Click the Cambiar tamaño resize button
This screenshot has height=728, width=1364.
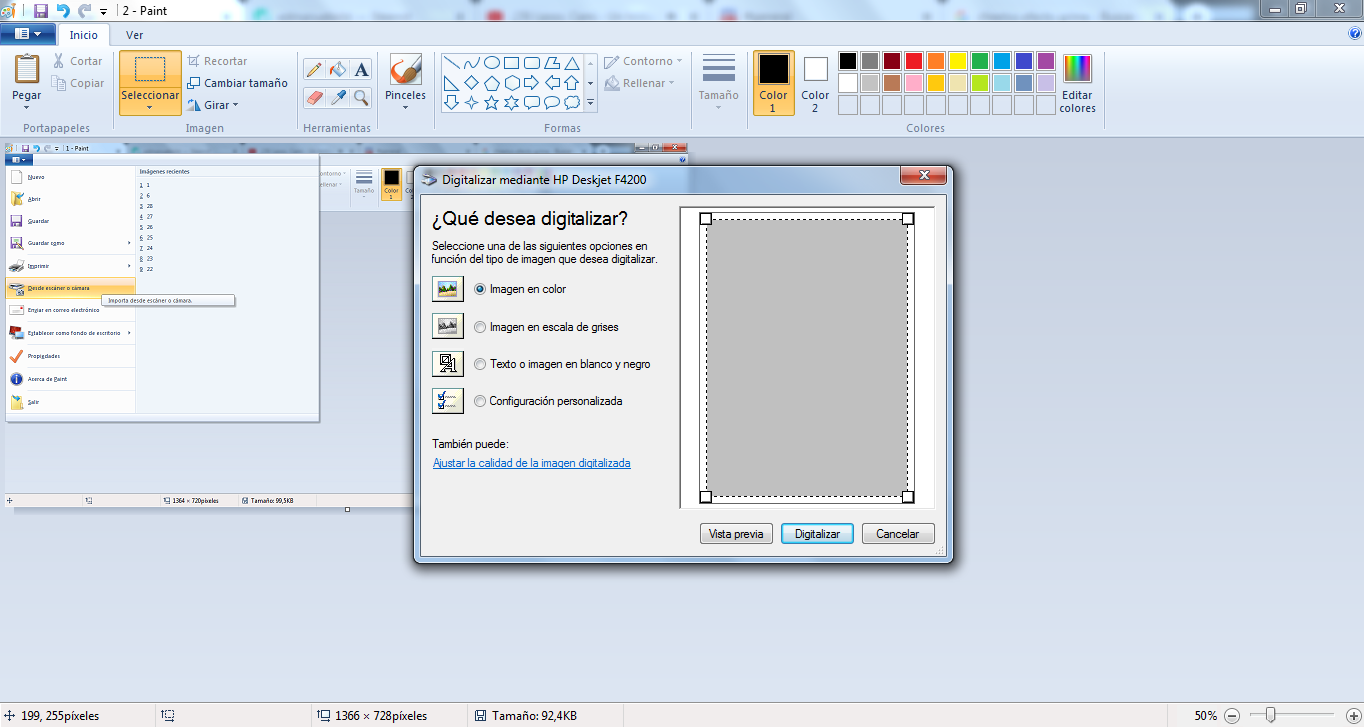(237, 83)
